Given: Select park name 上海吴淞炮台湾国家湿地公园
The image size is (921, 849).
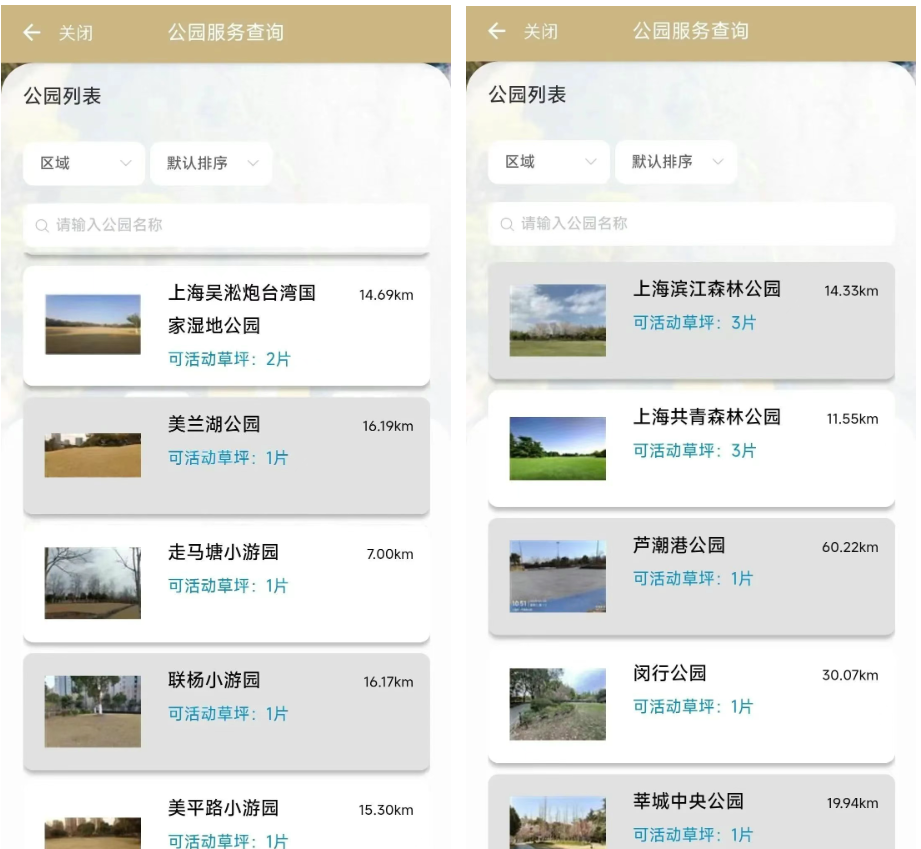Looking at the screenshot, I should (x=242, y=309).
